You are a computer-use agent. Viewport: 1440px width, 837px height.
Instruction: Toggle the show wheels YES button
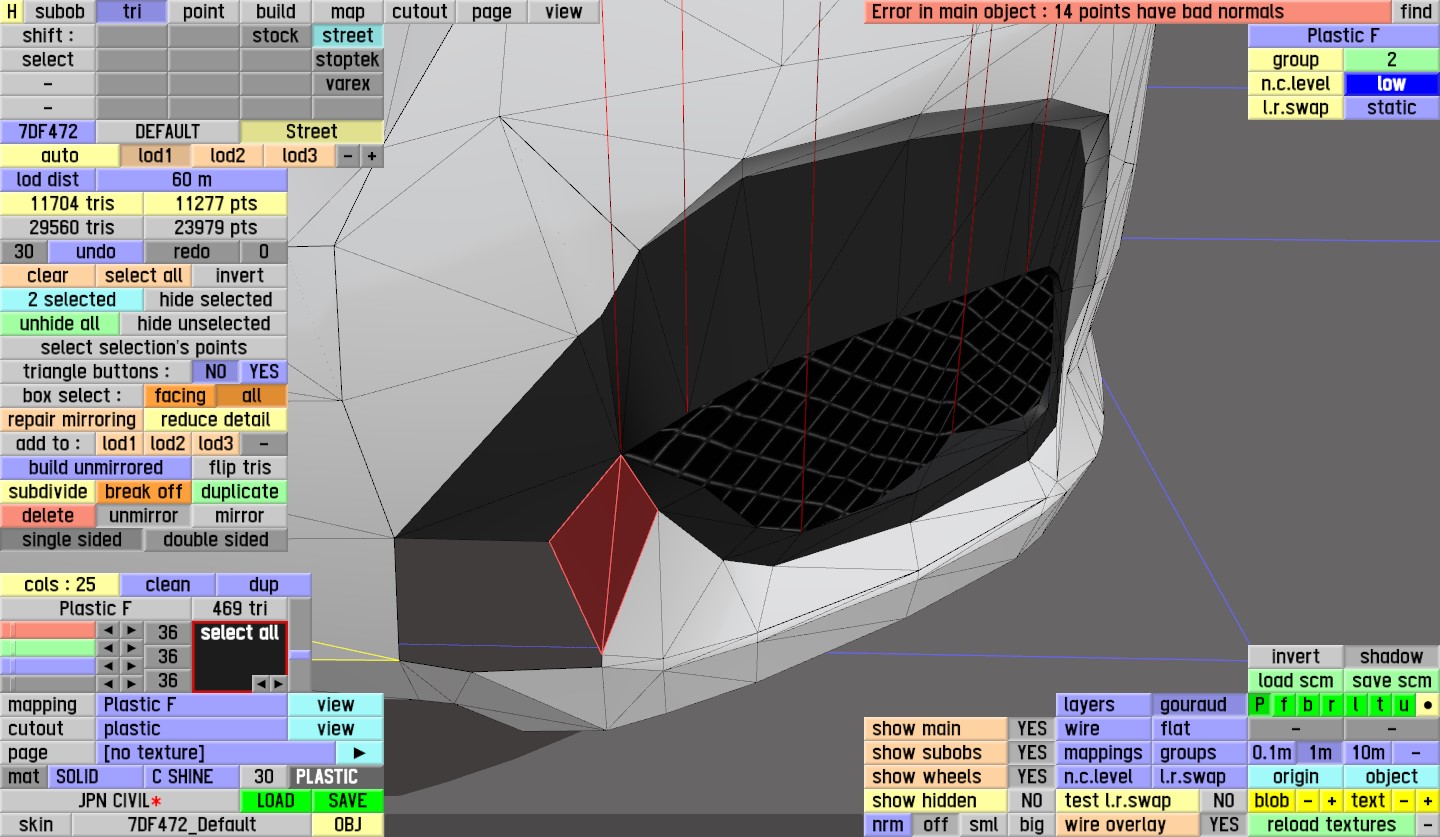pyautogui.click(x=1031, y=777)
